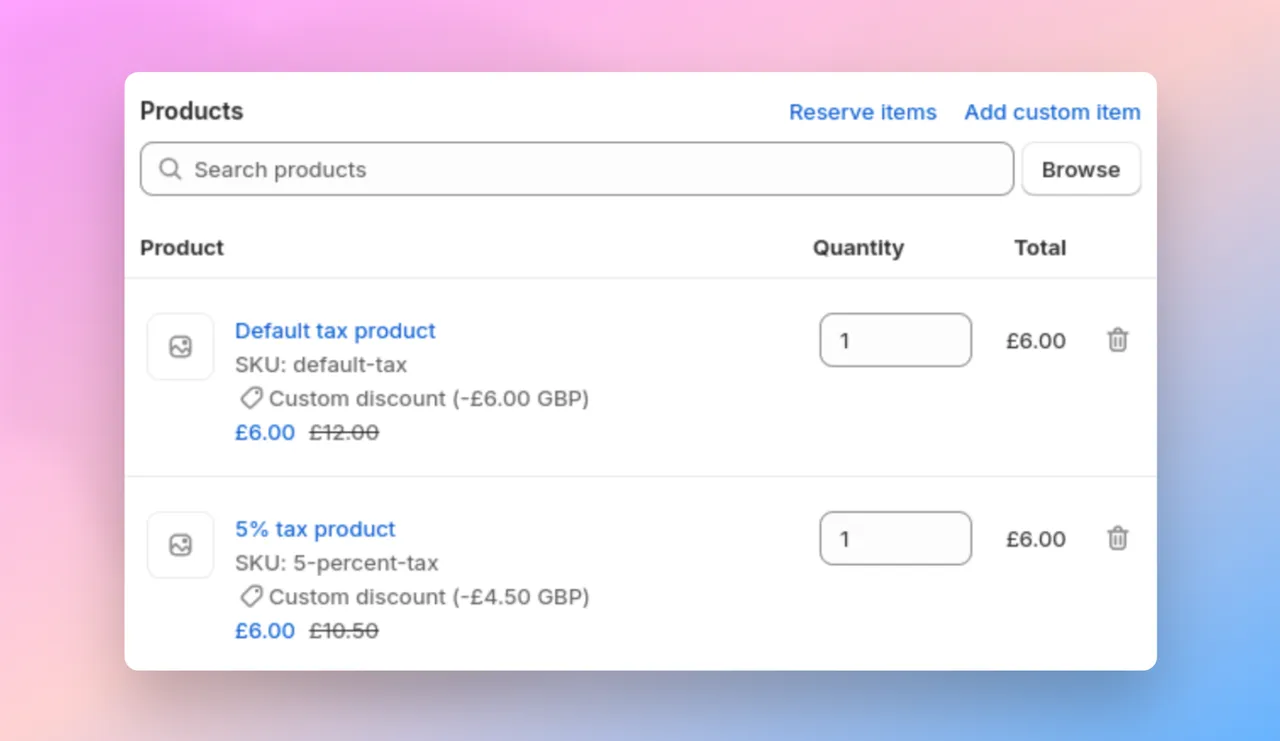The image size is (1280, 741).
Task: Click the £6.00 price link on 5% tax product
Action: coord(264,630)
